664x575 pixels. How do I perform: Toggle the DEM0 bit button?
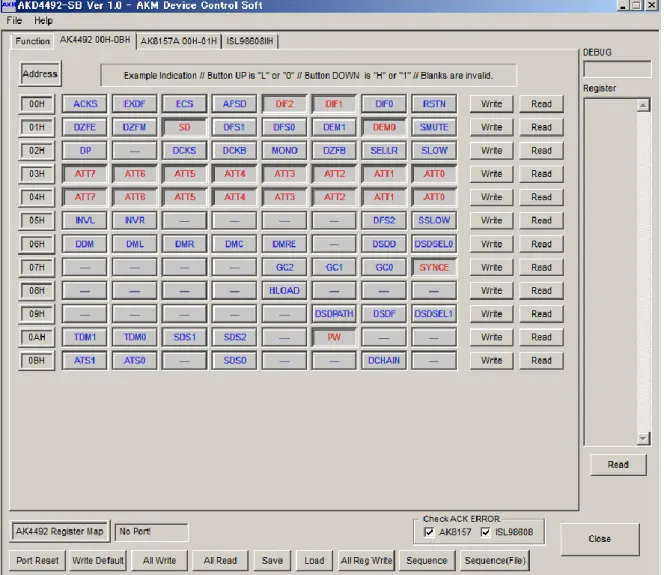pos(384,127)
